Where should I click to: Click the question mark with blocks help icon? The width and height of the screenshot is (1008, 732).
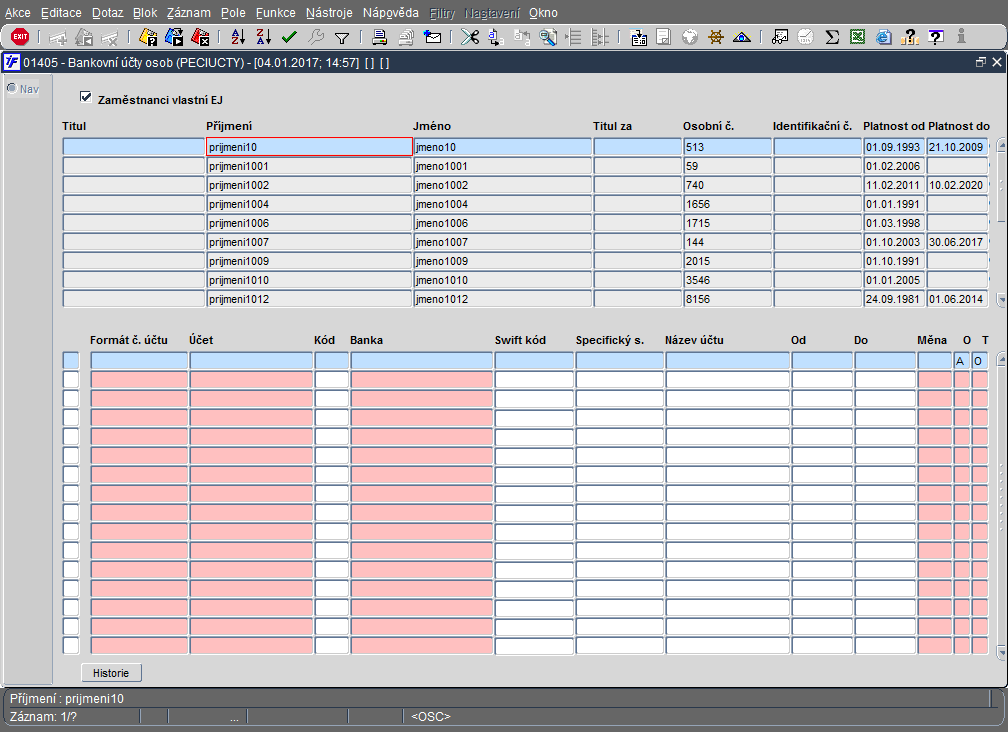pyautogui.click(x=910, y=37)
